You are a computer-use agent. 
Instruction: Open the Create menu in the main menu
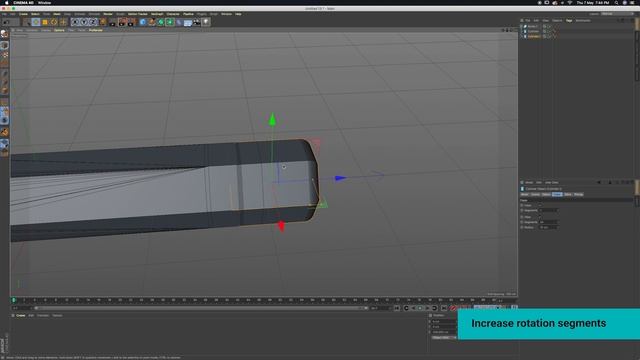pyautogui.click(x=23, y=14)
